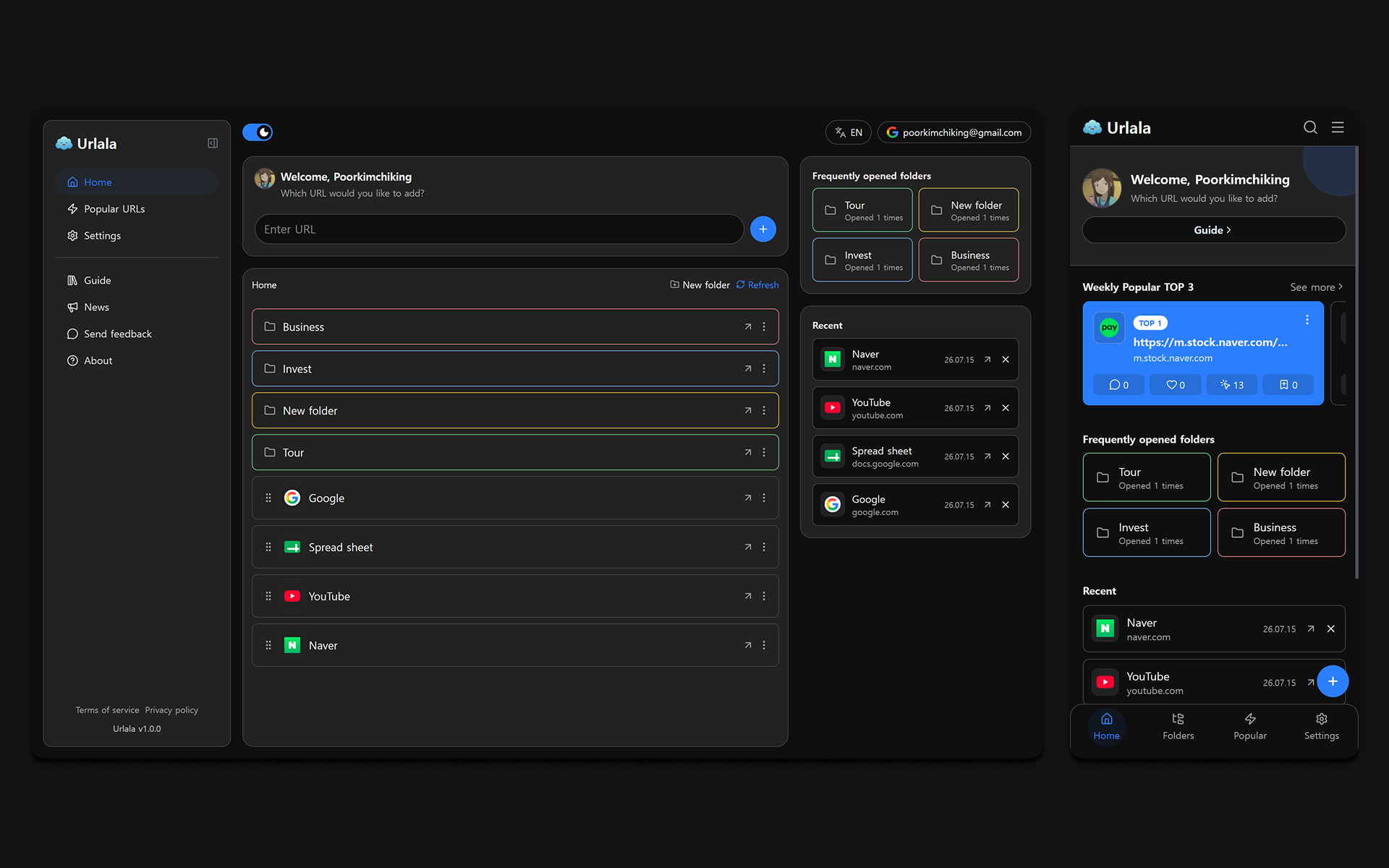Image resolution: width=1389 pixels, height=868 pixels.
Task: Open more options for Naver row
Action: click(x=764, y=646)
